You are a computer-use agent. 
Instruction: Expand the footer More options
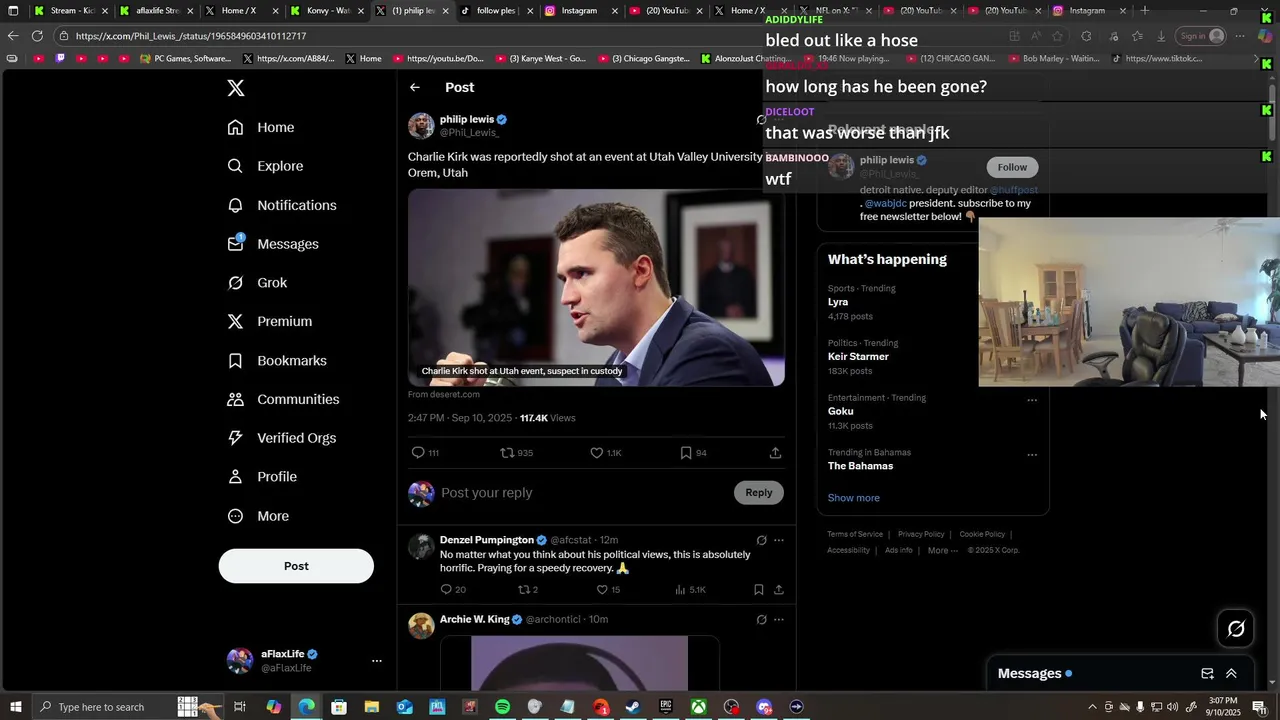pos(943,550)
